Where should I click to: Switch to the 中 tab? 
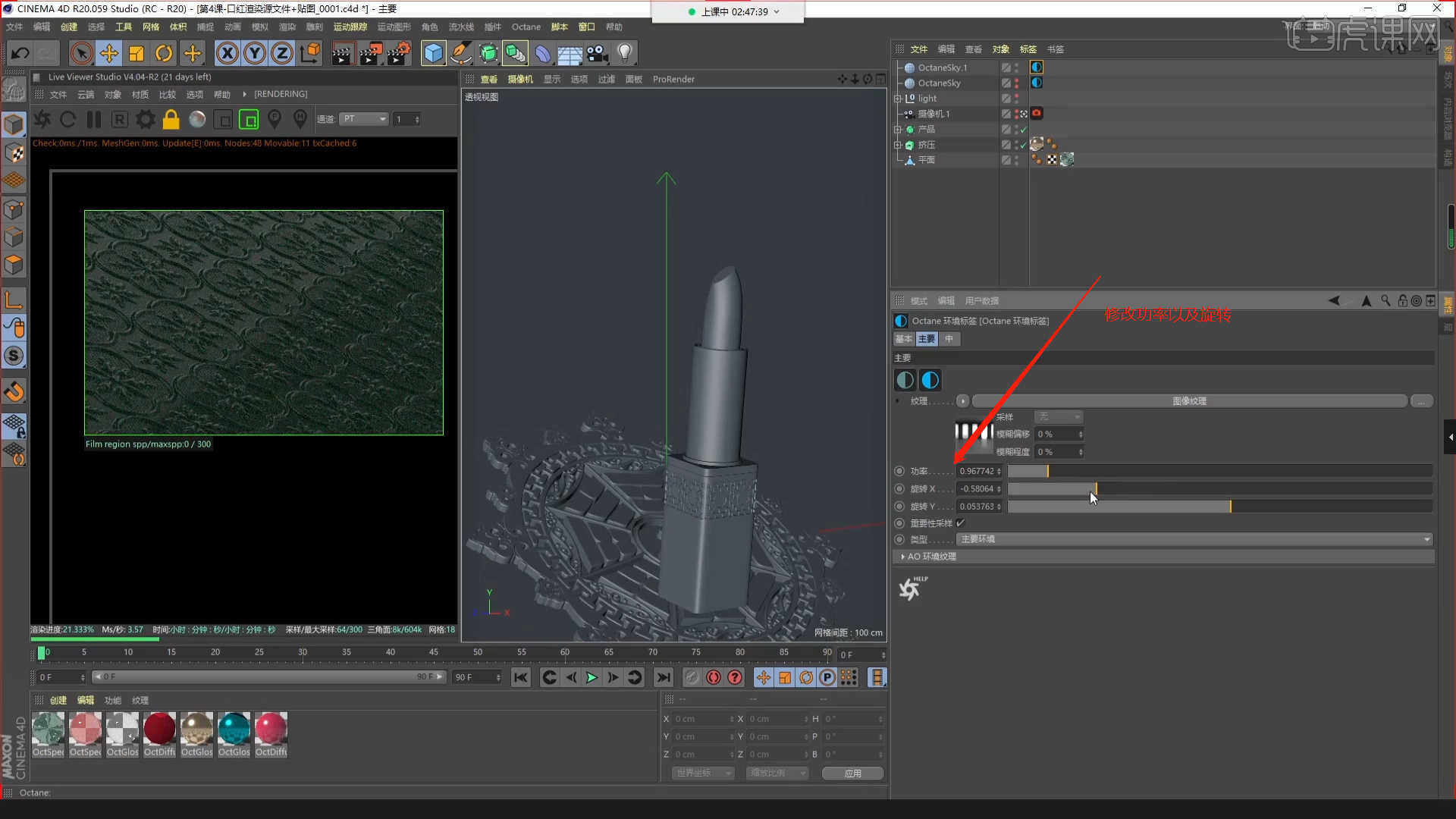[949, 339]
